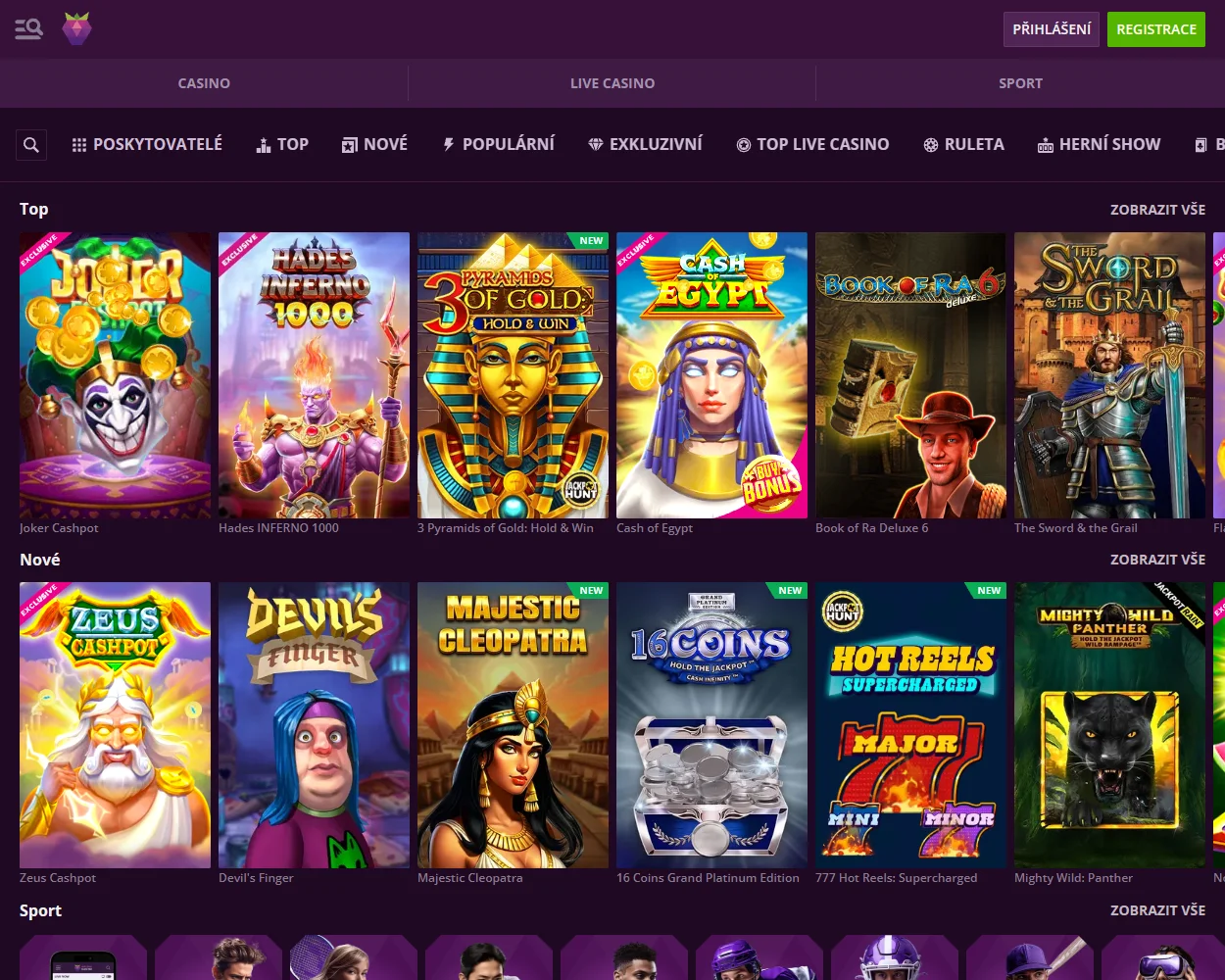This screenshot has height=980, width=1225.
Task: Open the Joker Cashpot game tile
Action: pos(115,375)
